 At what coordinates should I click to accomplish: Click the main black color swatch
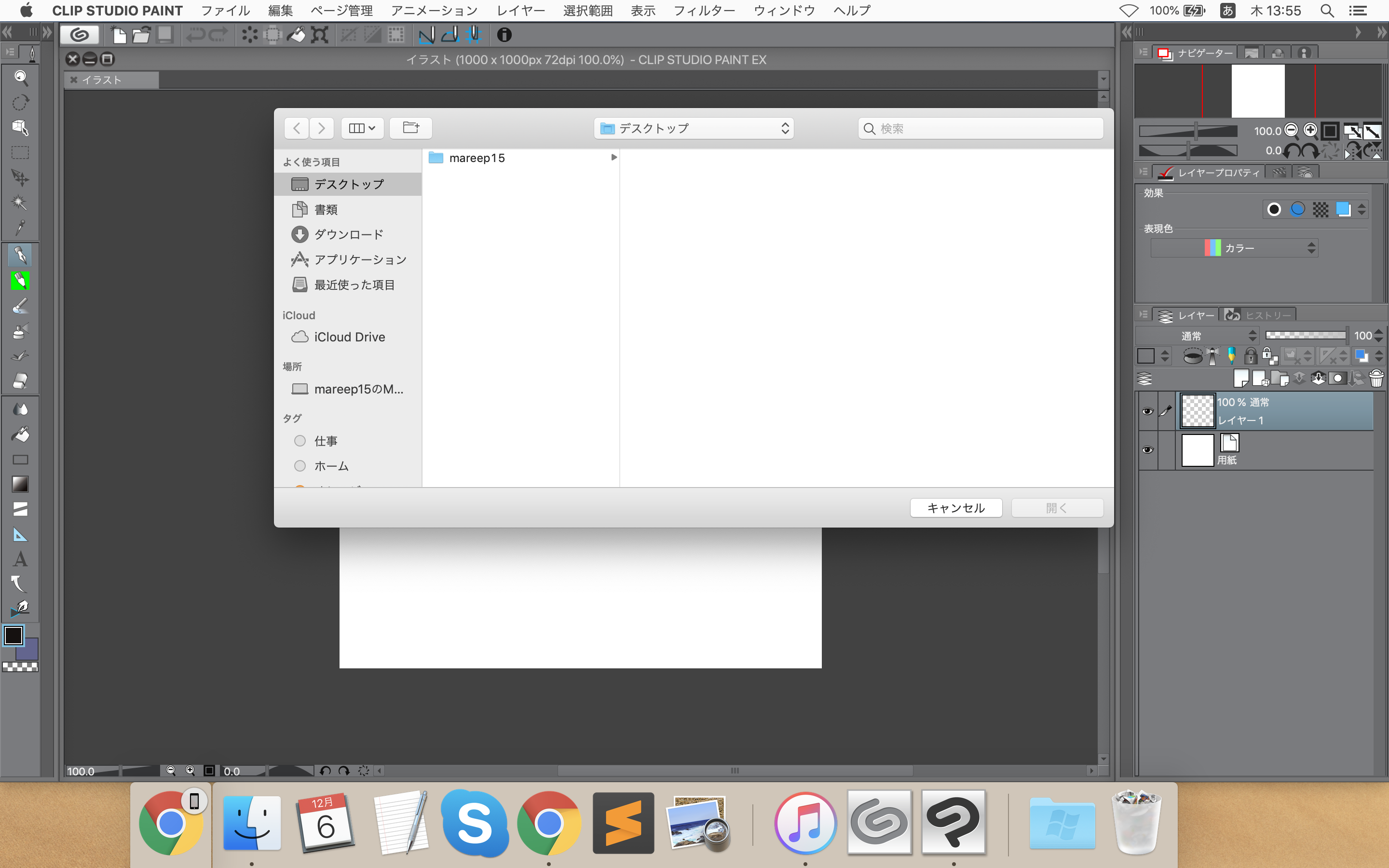click(14, 636)
